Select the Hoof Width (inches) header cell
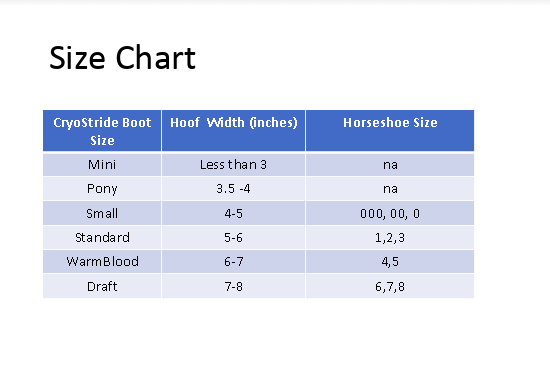The image size is (550, 376). click(234, 131)
